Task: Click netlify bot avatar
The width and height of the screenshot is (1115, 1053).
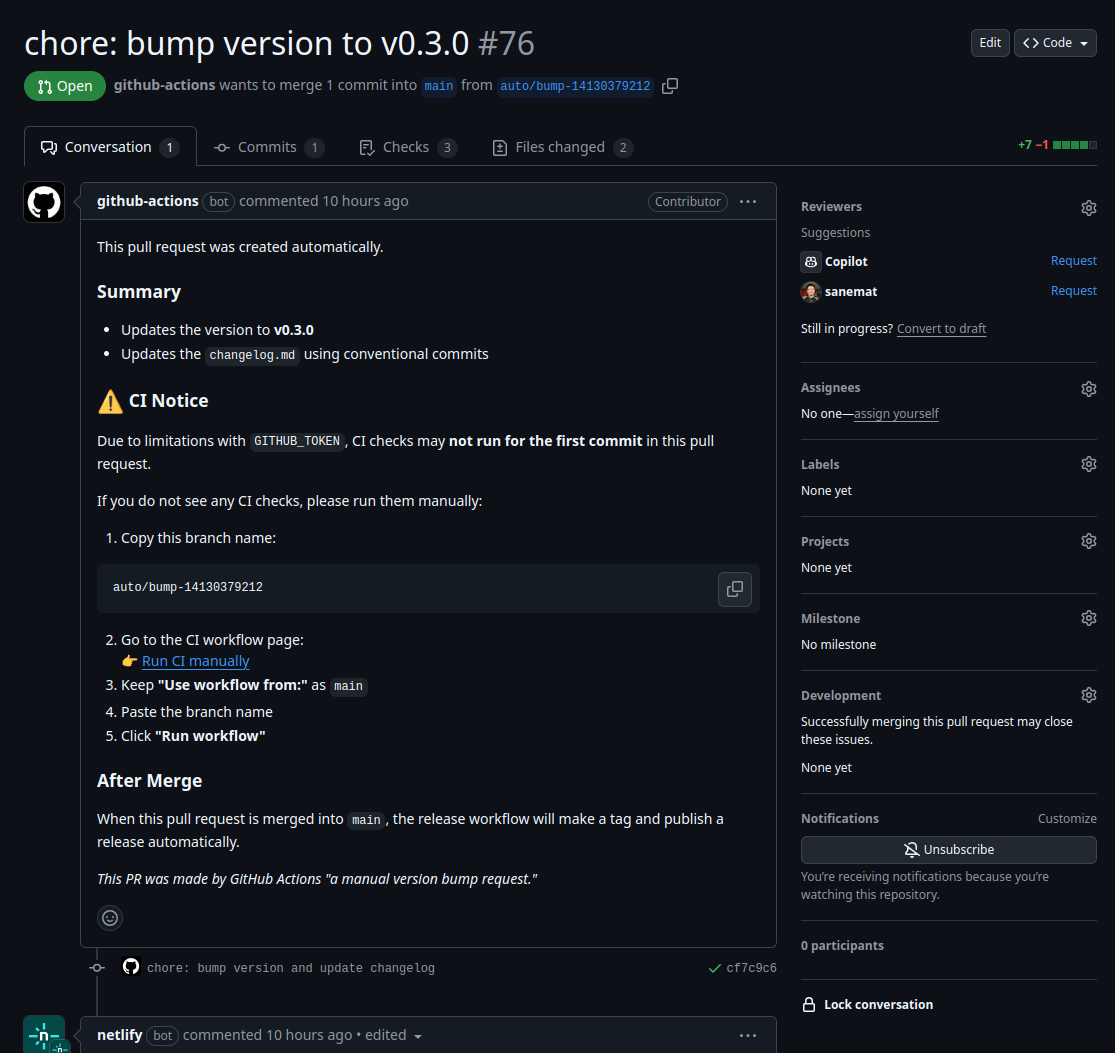Action: point(44,1035)
